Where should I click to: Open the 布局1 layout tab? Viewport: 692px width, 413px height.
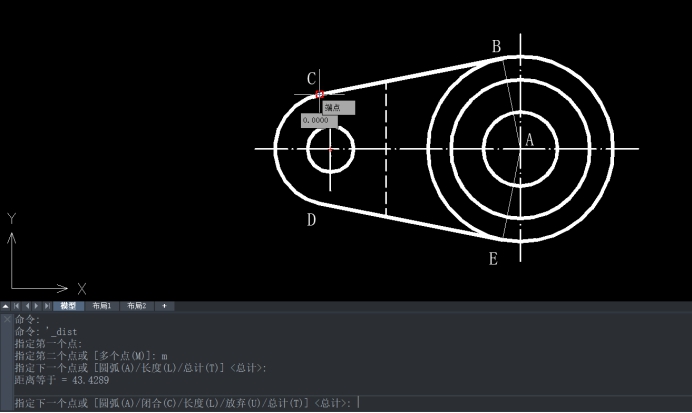click(102, 306)
